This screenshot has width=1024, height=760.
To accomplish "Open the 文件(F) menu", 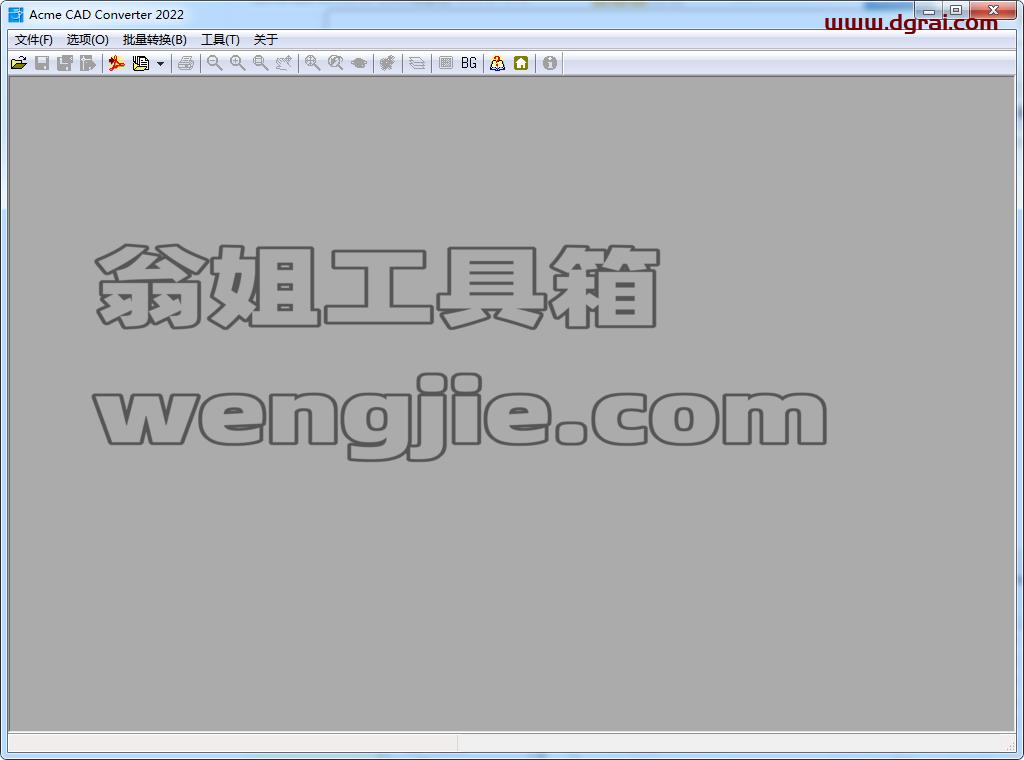I will point(34,40).
